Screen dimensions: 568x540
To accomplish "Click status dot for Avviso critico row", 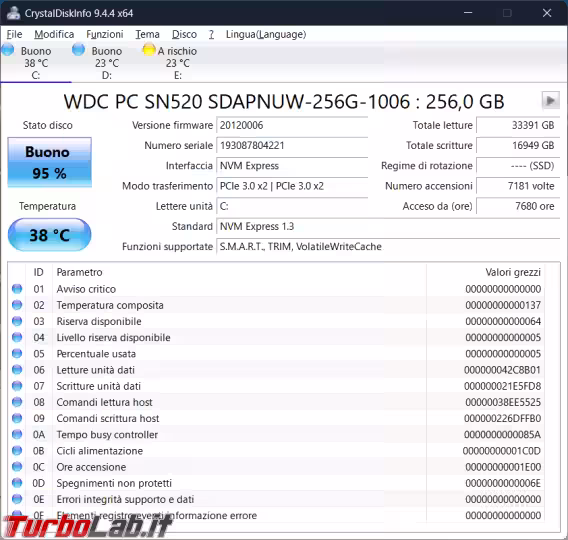I will tap(17, 289).
